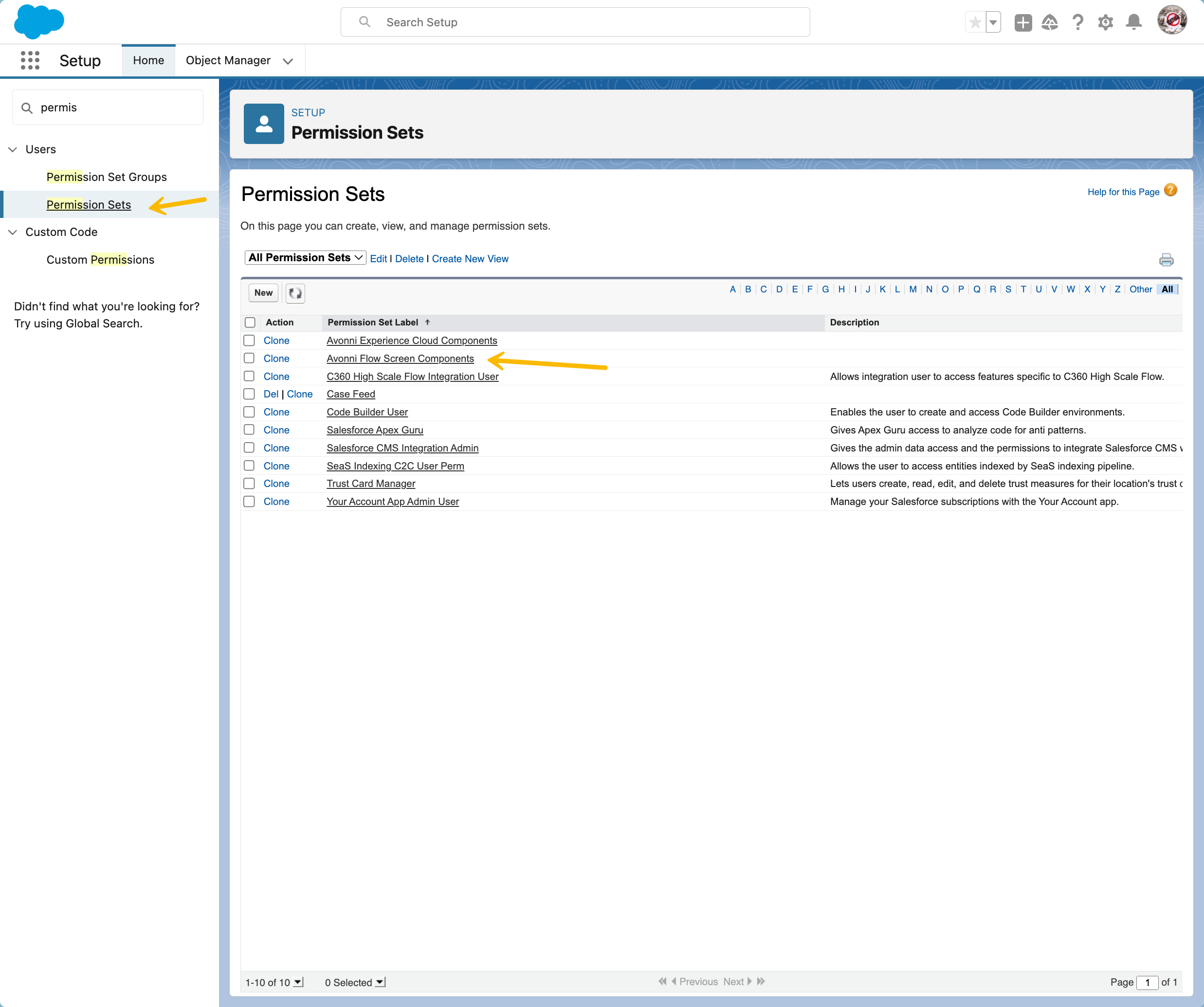
Task: Open the help question mark icon
Action: tap(1077, 22)
